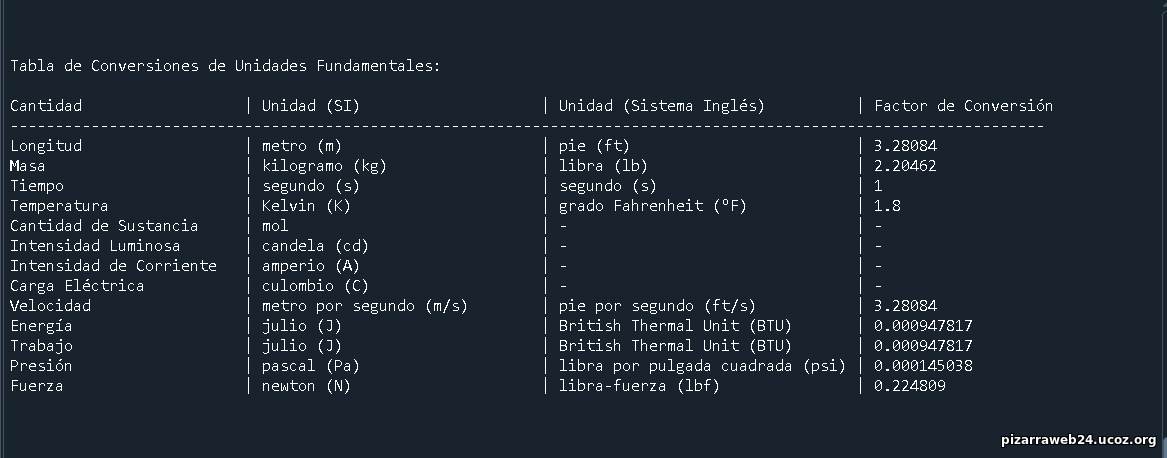Select the 'Carga Eléctrica' row label
The height and width of the screenshot is (458, 1167).
(x=77, y=286)
